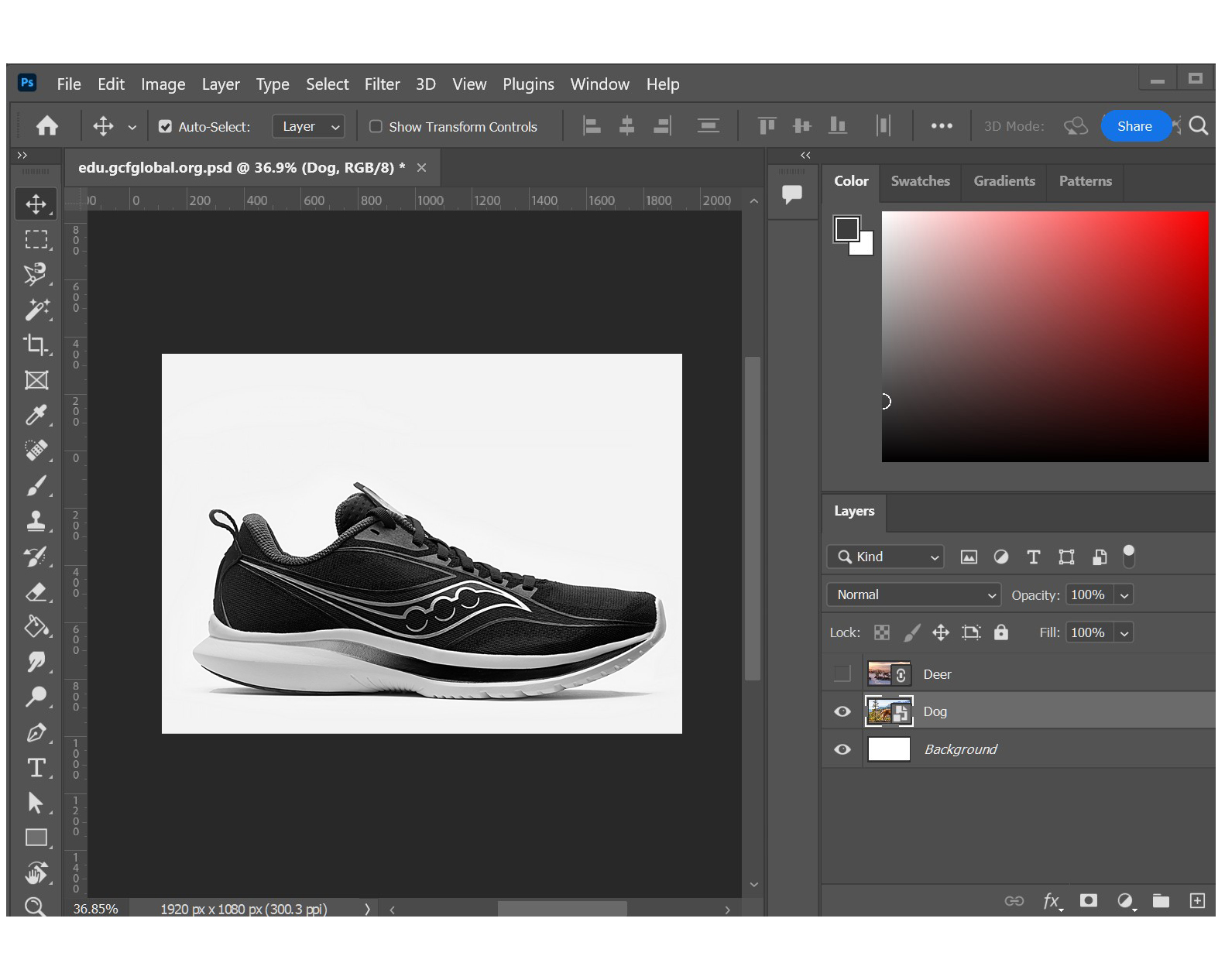This screenshot has width=1225, height=980.
Task: Toggle lock transparent pixels
Action: pyautogui.click(x=882, y=632)
